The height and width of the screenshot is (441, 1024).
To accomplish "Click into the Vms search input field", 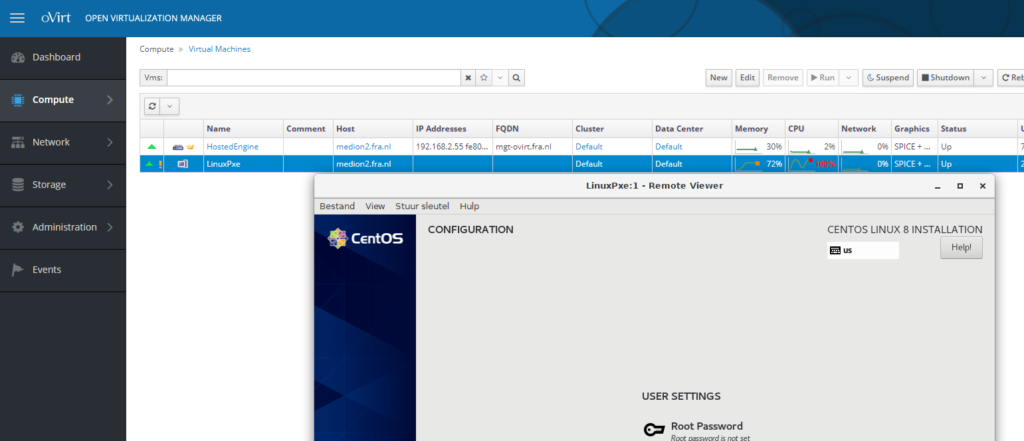I will tap(312, 77).
